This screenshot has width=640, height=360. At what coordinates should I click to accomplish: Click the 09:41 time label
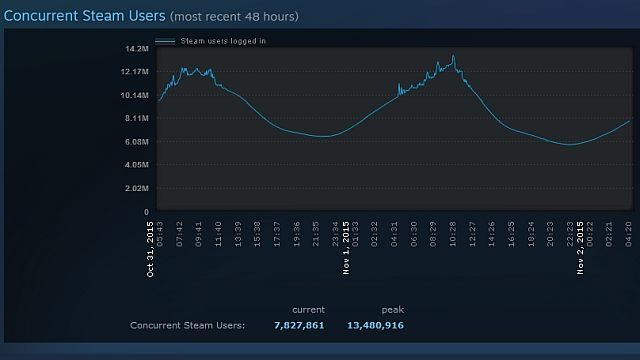pyautogui.click(x=199, y=234)
